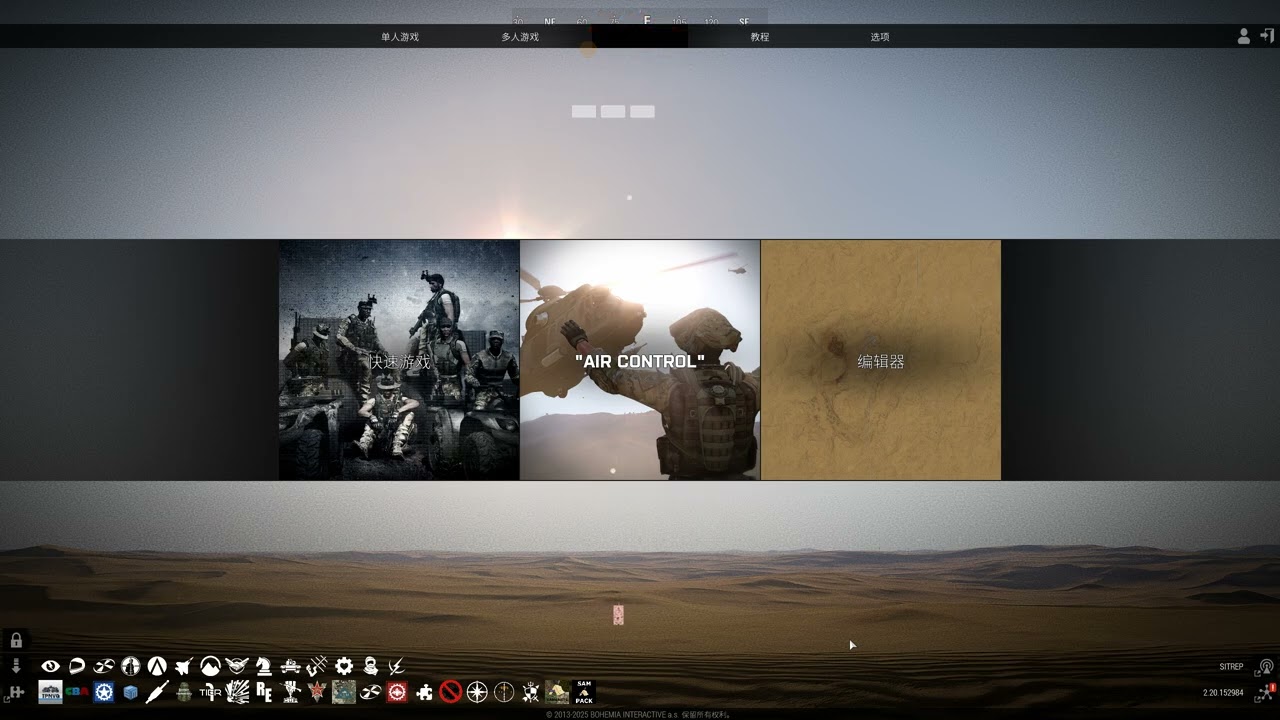Click the red prohibition sign mod icon
Viewport: 1280px width, 720px height.
click(x=451, y=692)
